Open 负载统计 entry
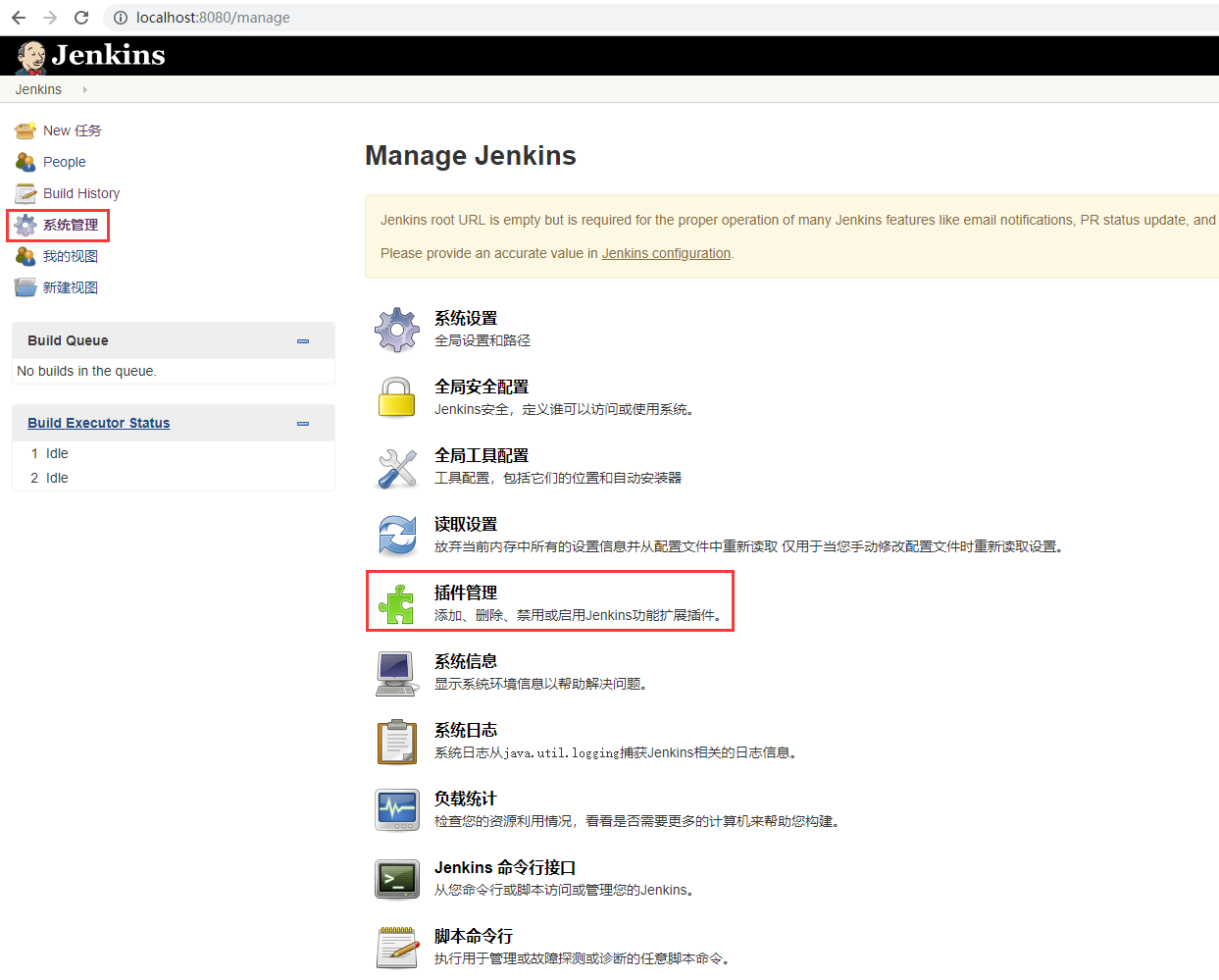This screenshot has width=1219, height=980. tap(466, 799)
